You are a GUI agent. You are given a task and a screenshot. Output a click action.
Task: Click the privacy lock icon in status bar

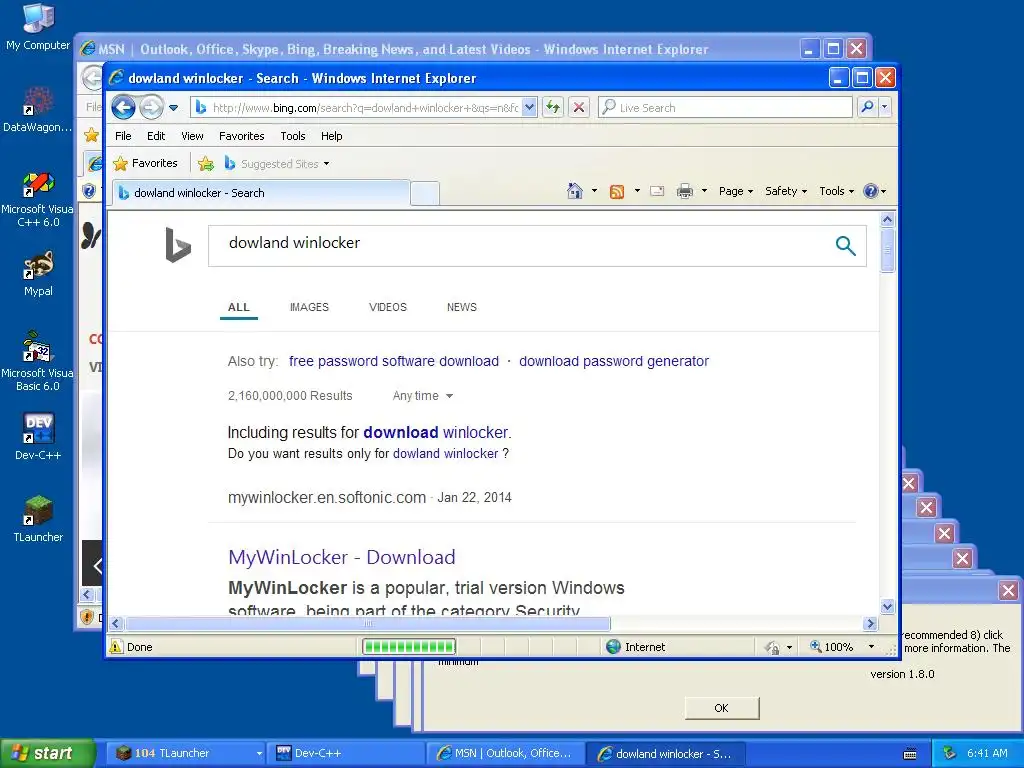pos(773,647)
